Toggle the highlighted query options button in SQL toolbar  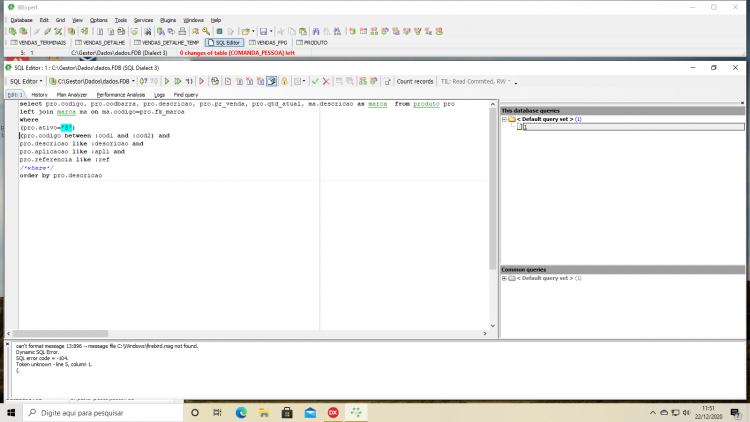[x=272, y=81]
